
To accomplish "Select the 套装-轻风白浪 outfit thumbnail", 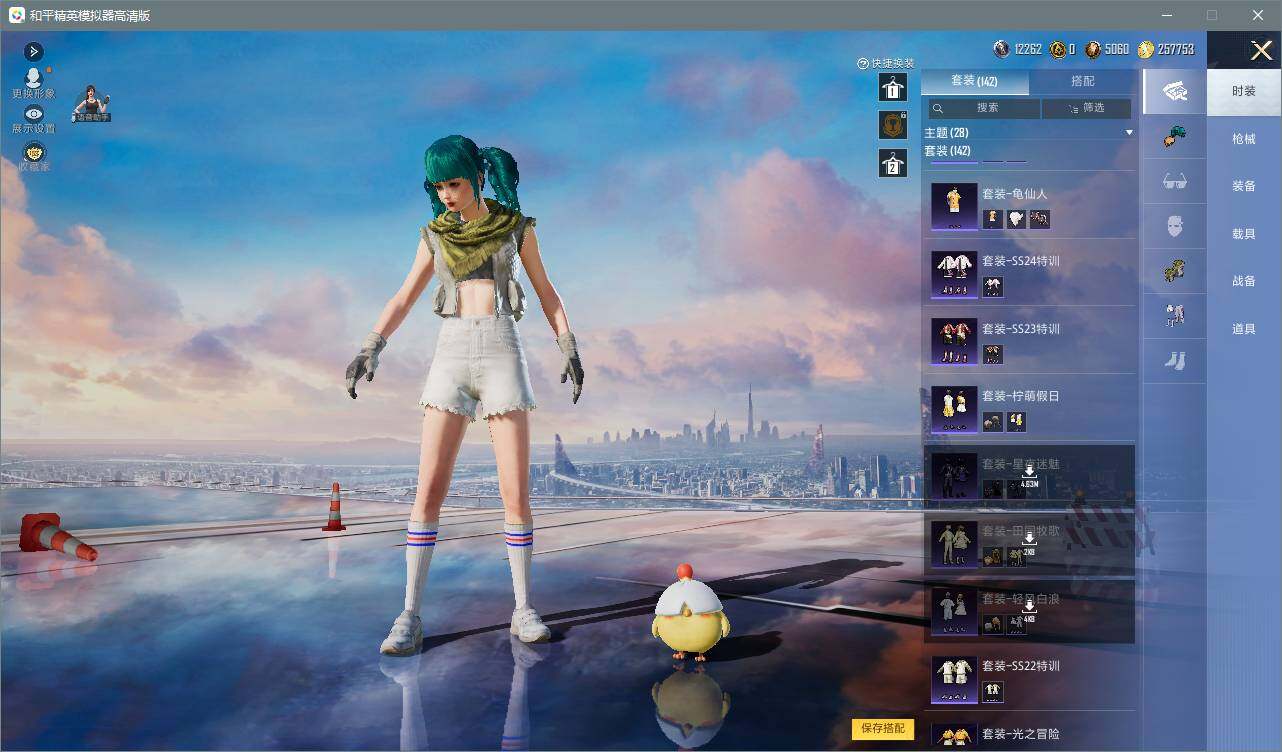I will 954,611.
